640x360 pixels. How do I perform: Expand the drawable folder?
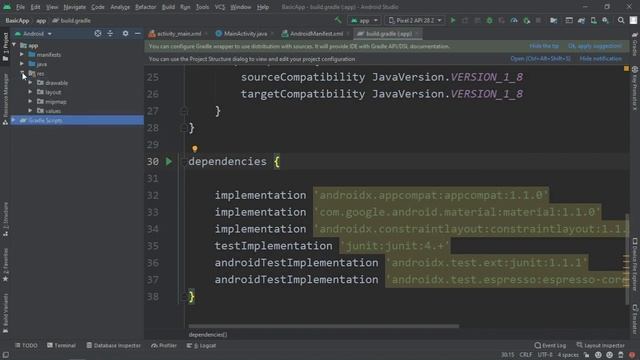[30, 82]
